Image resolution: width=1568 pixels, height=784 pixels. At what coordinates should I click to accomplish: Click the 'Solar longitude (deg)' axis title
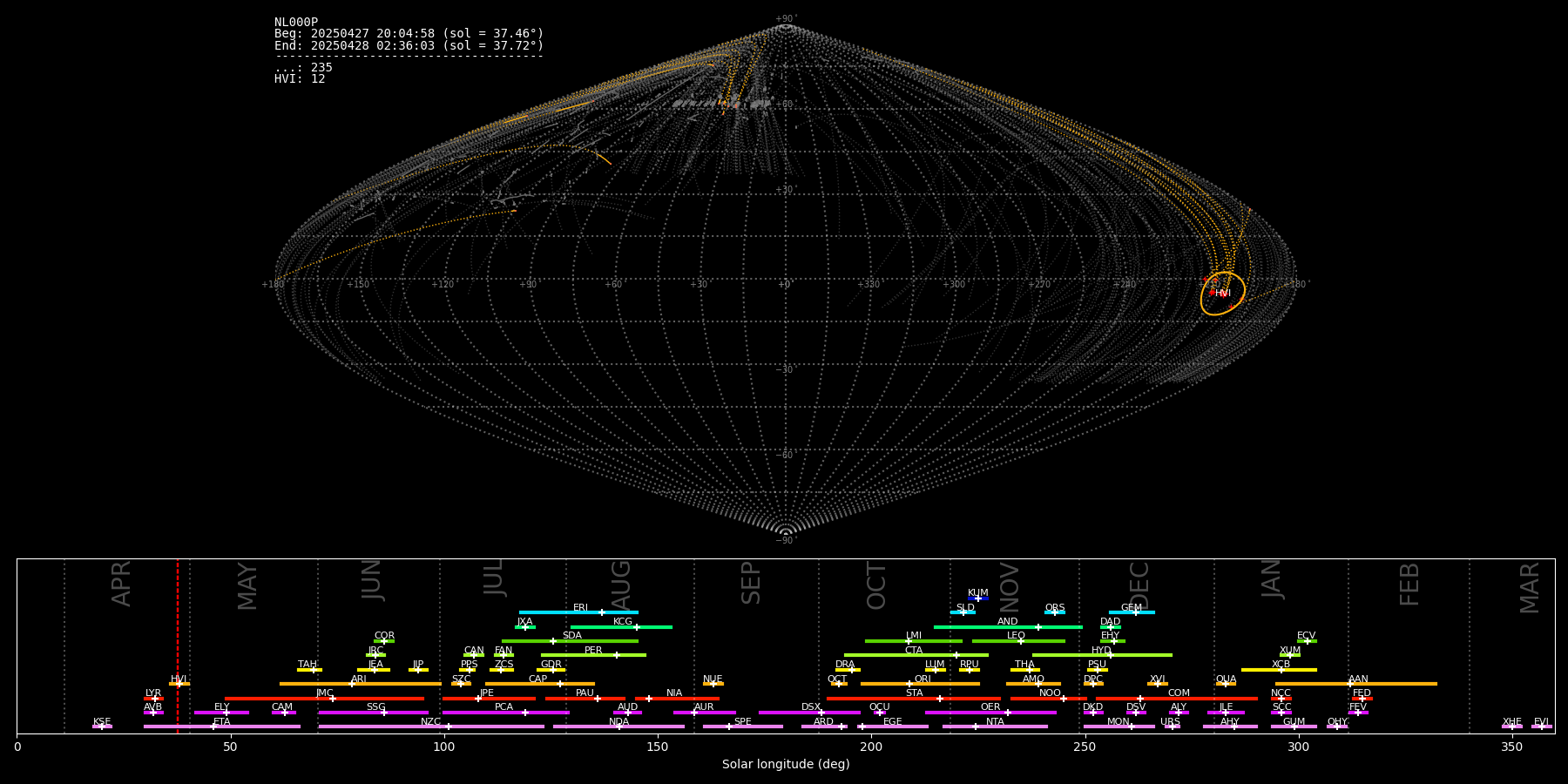(x=786, y=764)
